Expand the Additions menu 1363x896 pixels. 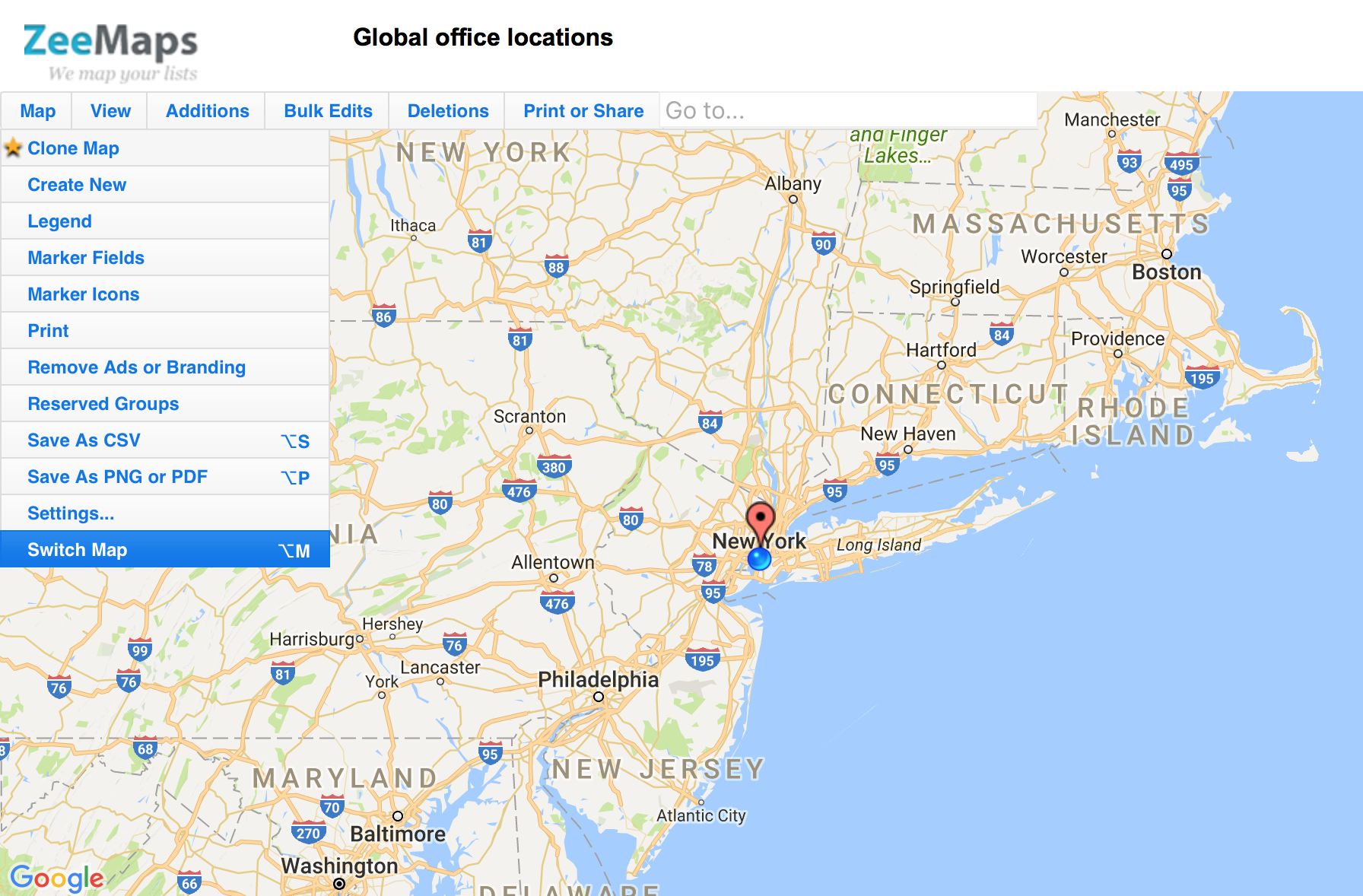207,111
